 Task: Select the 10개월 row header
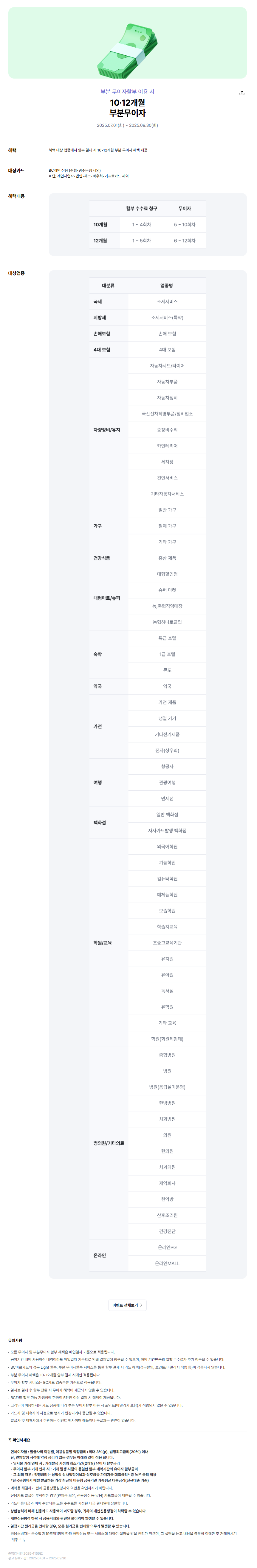tap(100, 225)
